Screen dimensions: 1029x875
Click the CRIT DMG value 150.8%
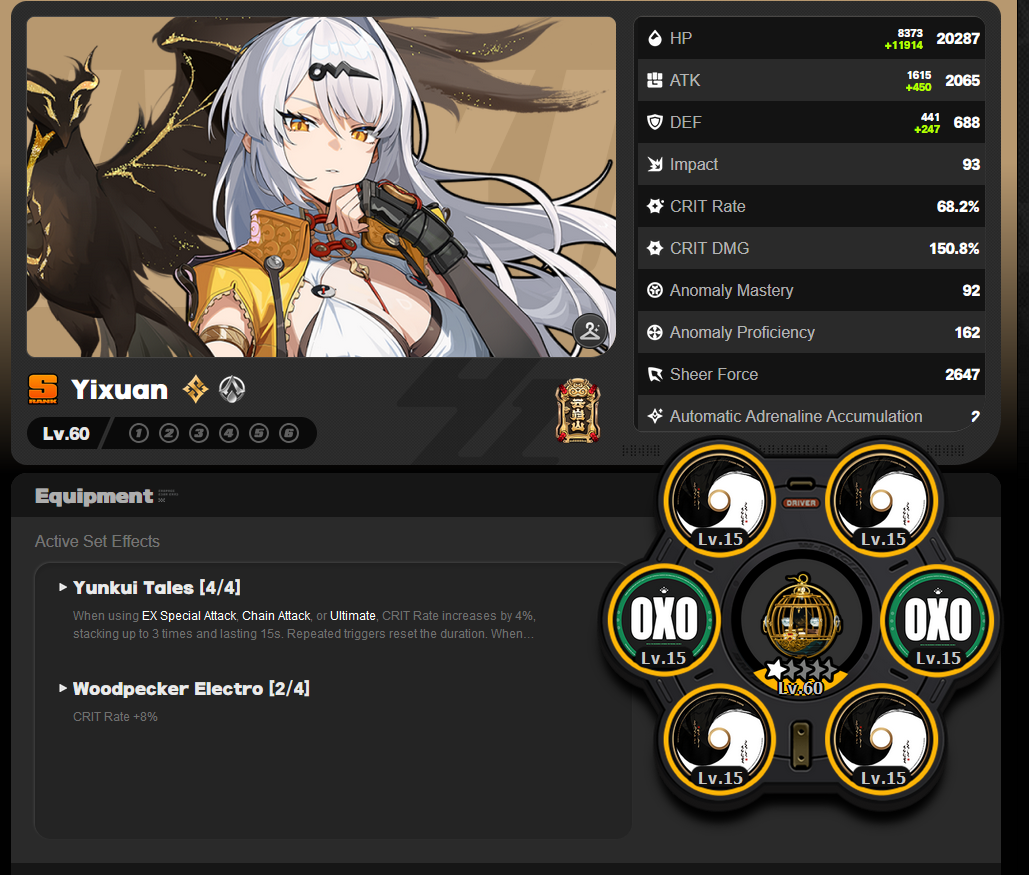(x=954, y=249)
